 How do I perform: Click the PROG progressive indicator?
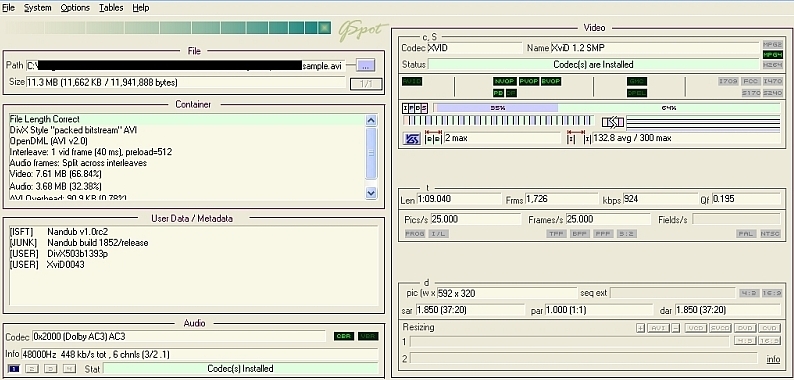click(x=415, y=234)
